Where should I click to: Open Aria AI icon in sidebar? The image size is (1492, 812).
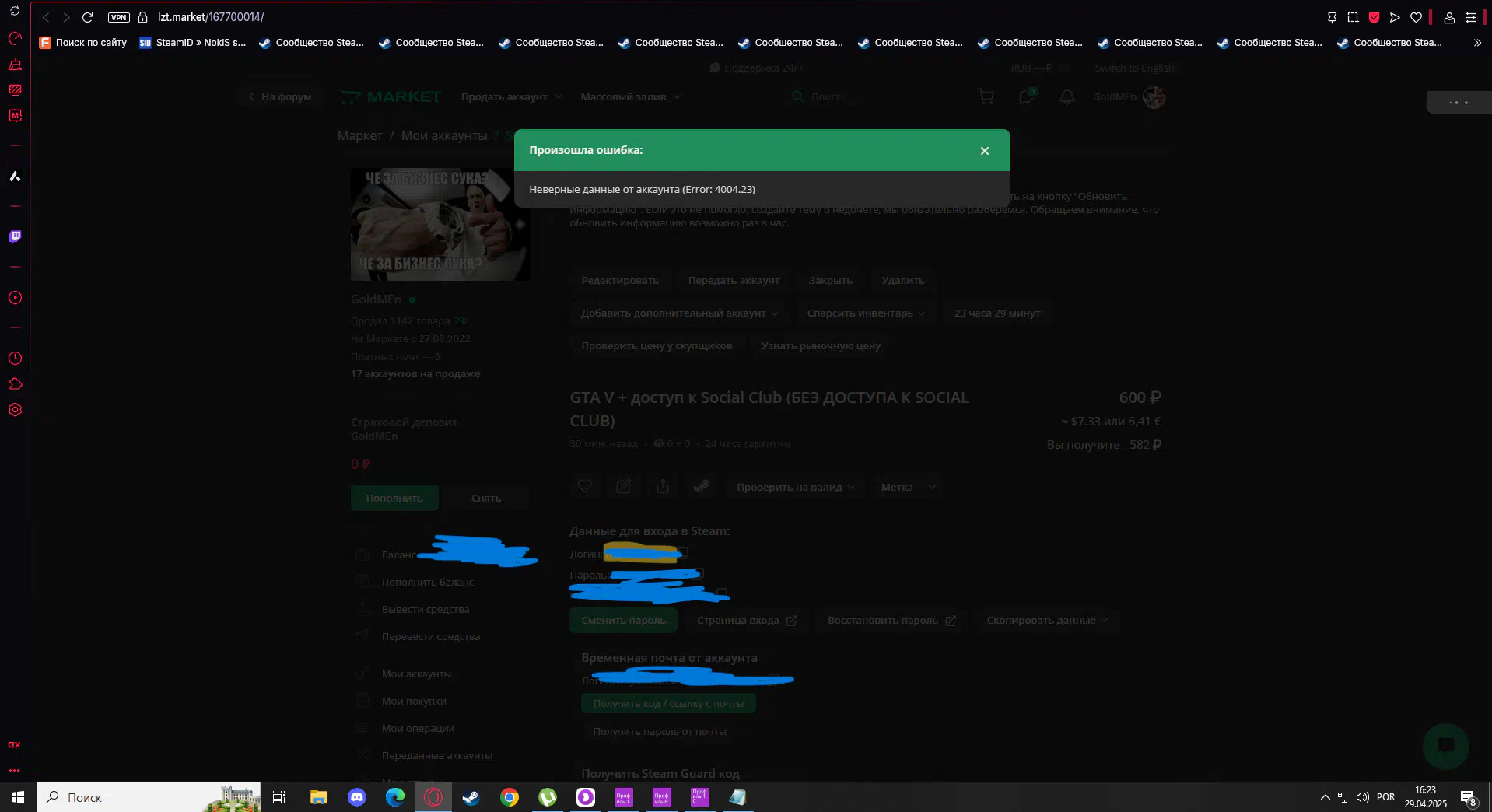pyautogui.click(x=15, y=177)
